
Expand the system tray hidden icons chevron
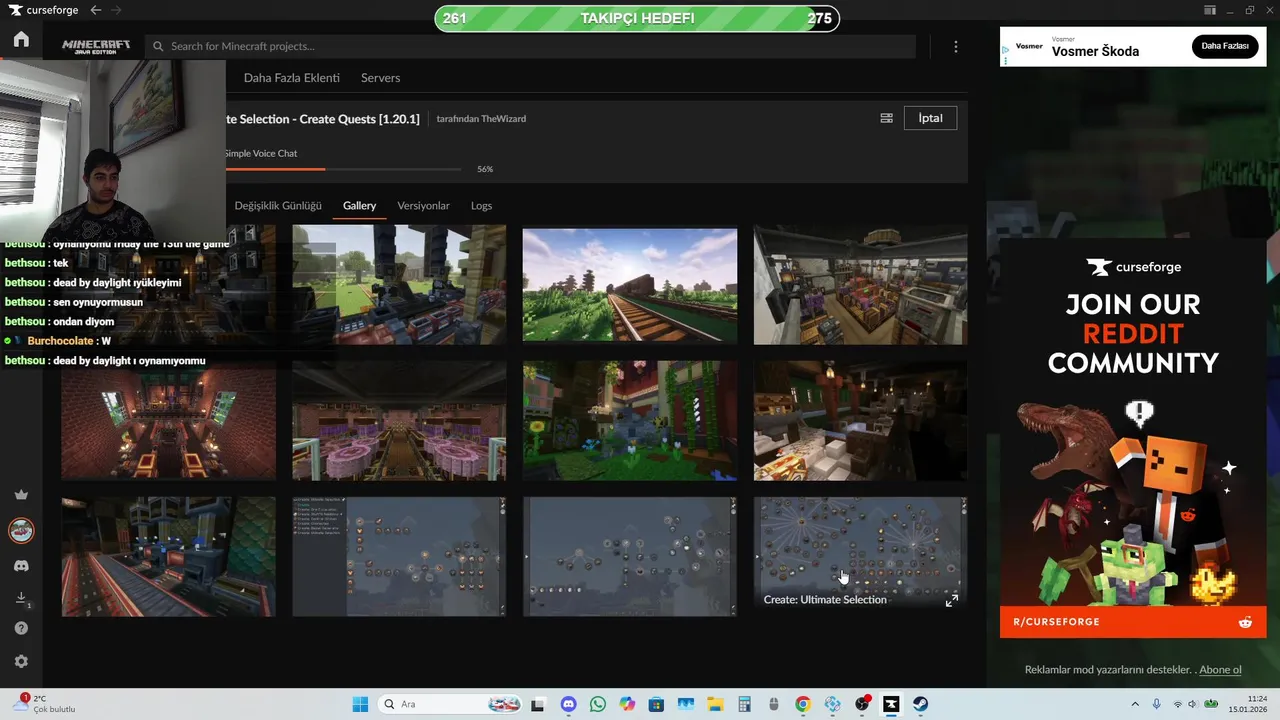point(1134,704)
